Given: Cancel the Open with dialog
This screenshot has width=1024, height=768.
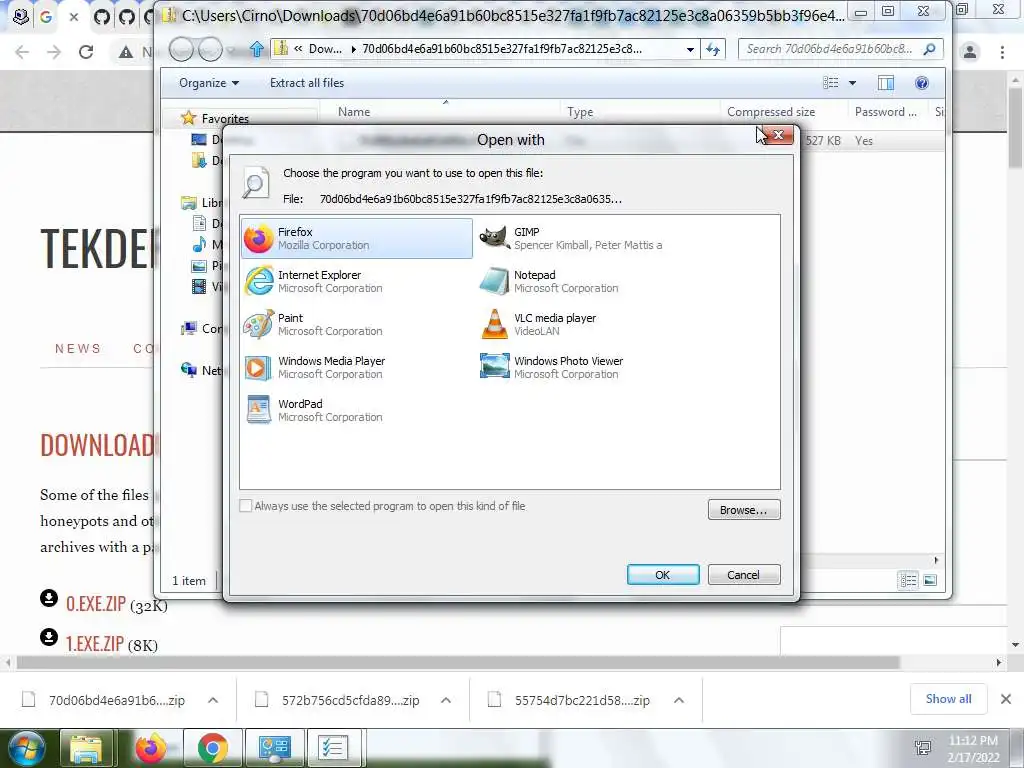Looking at the screenshot, I should (x=744, y=575).
